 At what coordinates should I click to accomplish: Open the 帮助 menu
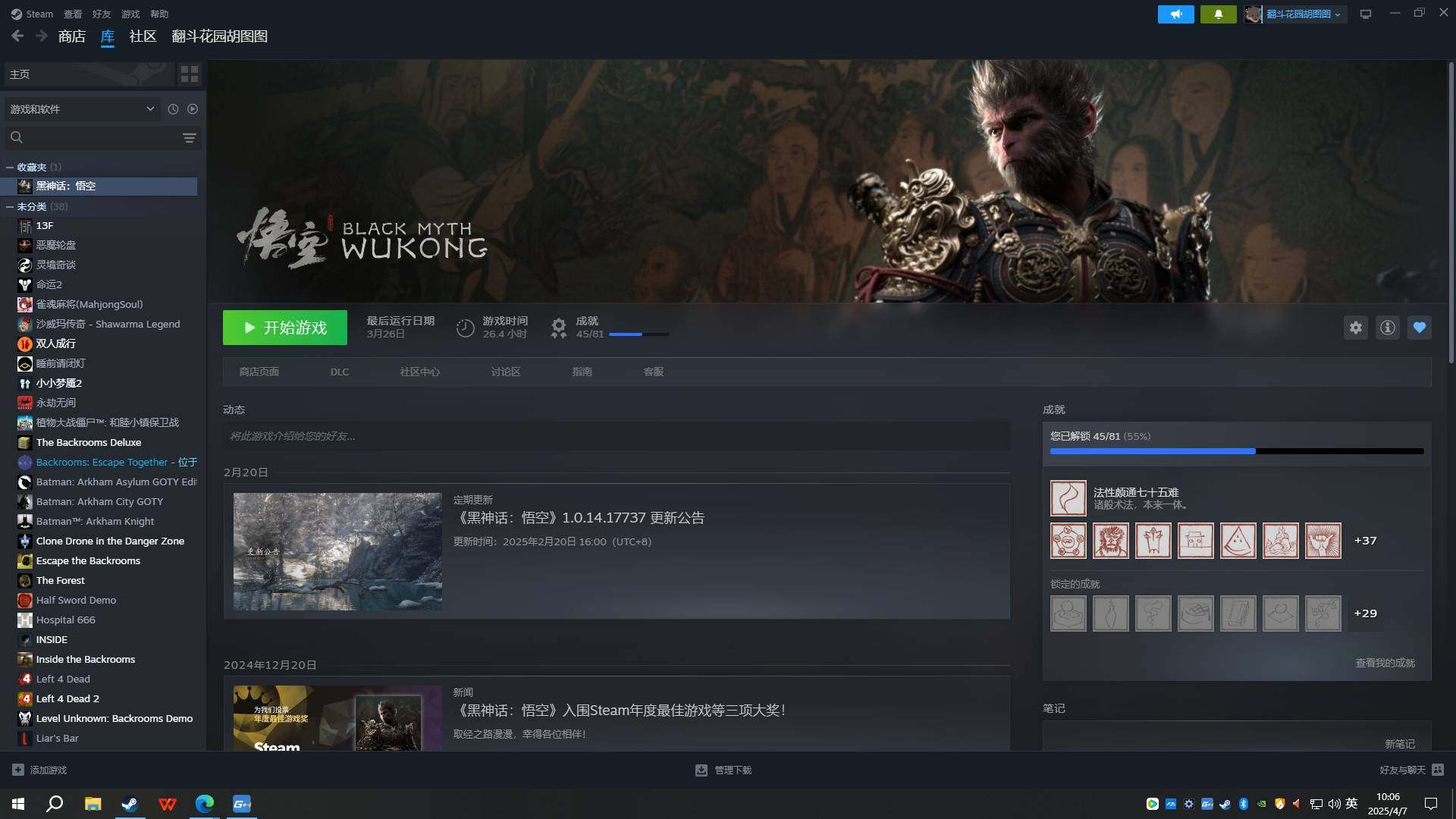pyautogui.click(x=159, y=14)
